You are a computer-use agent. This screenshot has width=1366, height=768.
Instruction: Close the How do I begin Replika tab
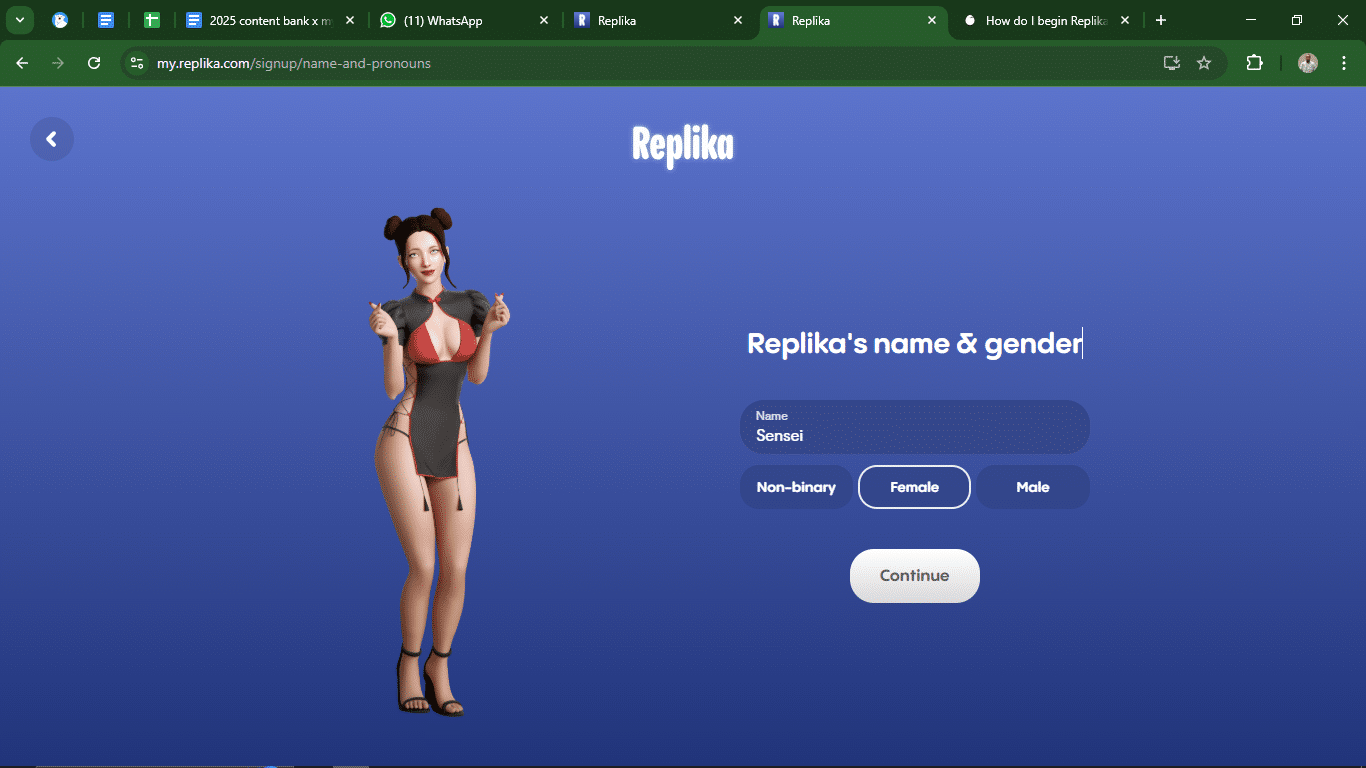[1125, 20]
